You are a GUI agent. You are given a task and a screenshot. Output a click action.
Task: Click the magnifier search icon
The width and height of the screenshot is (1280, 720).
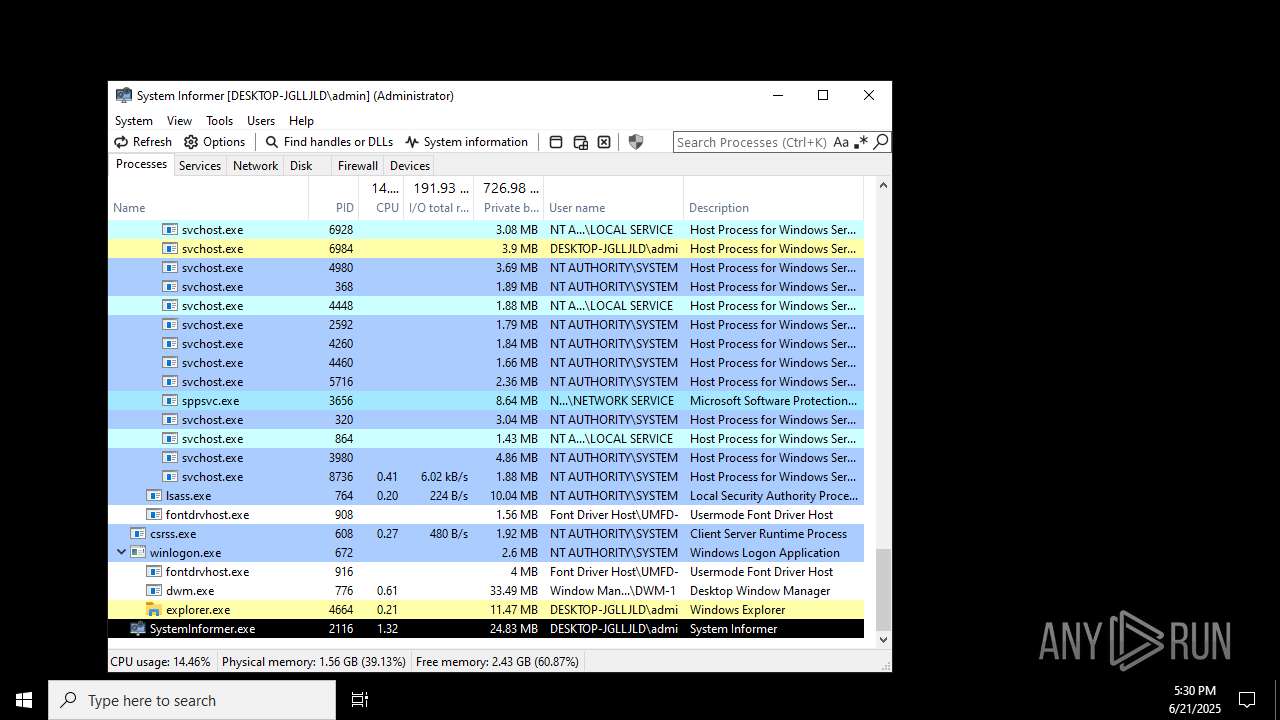pyautogui.click(x=881, y=142)
